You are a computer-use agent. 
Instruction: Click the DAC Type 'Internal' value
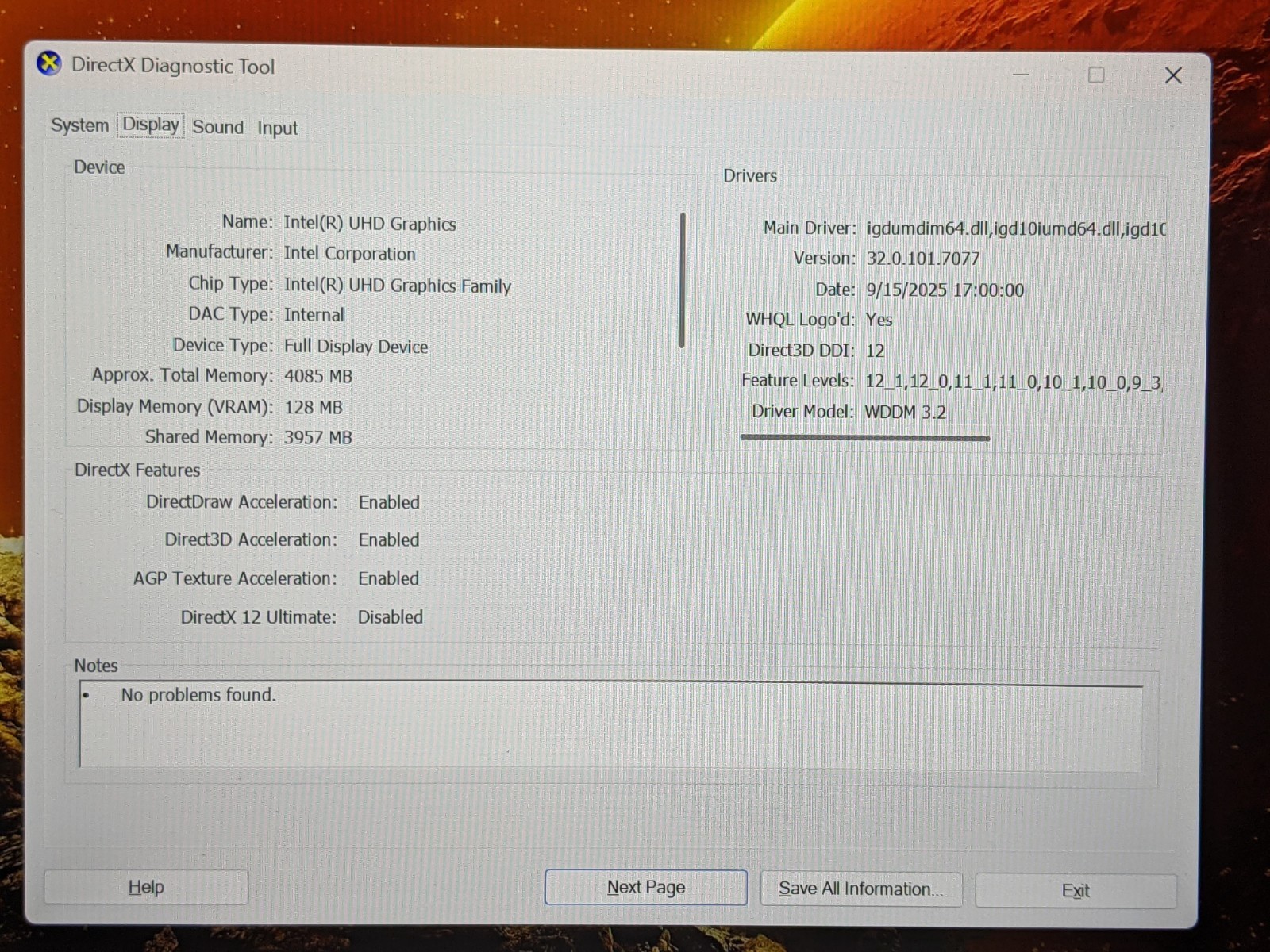(314, 315)
